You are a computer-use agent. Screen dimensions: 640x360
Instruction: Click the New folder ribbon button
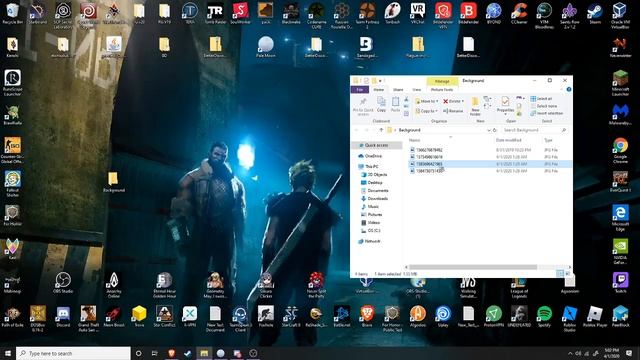[x=475, y=106]
